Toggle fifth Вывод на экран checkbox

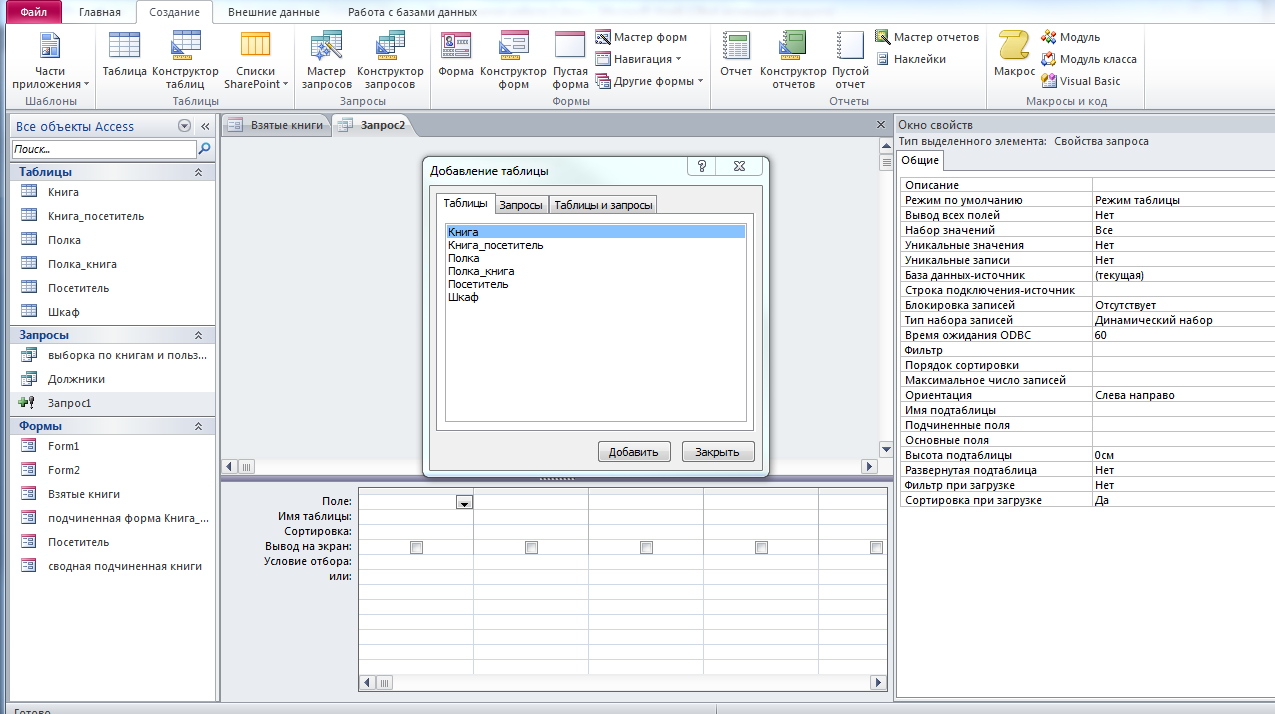click(876, 547)
